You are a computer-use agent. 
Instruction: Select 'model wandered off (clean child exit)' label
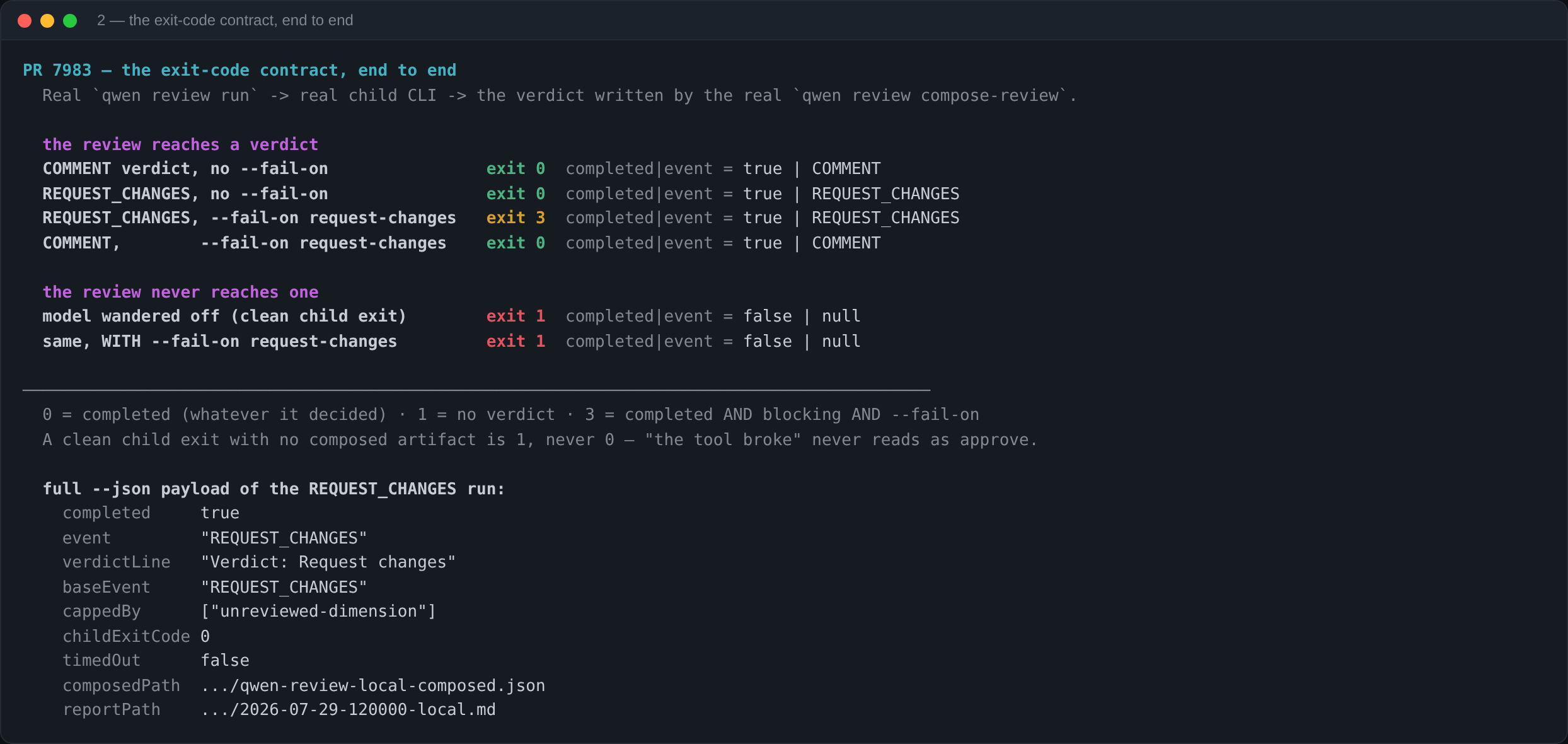pyautogui.click(x=224, y=316)
